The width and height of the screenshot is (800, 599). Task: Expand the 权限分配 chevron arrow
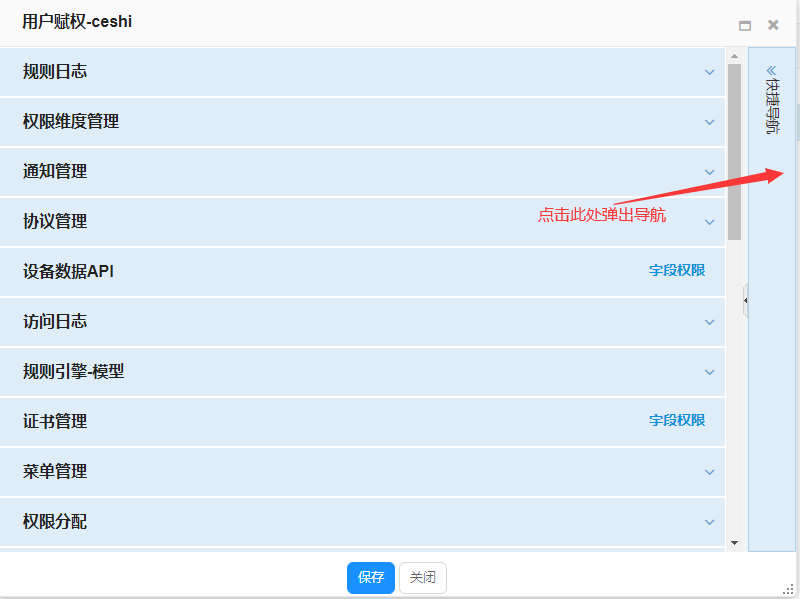(709, 522)
